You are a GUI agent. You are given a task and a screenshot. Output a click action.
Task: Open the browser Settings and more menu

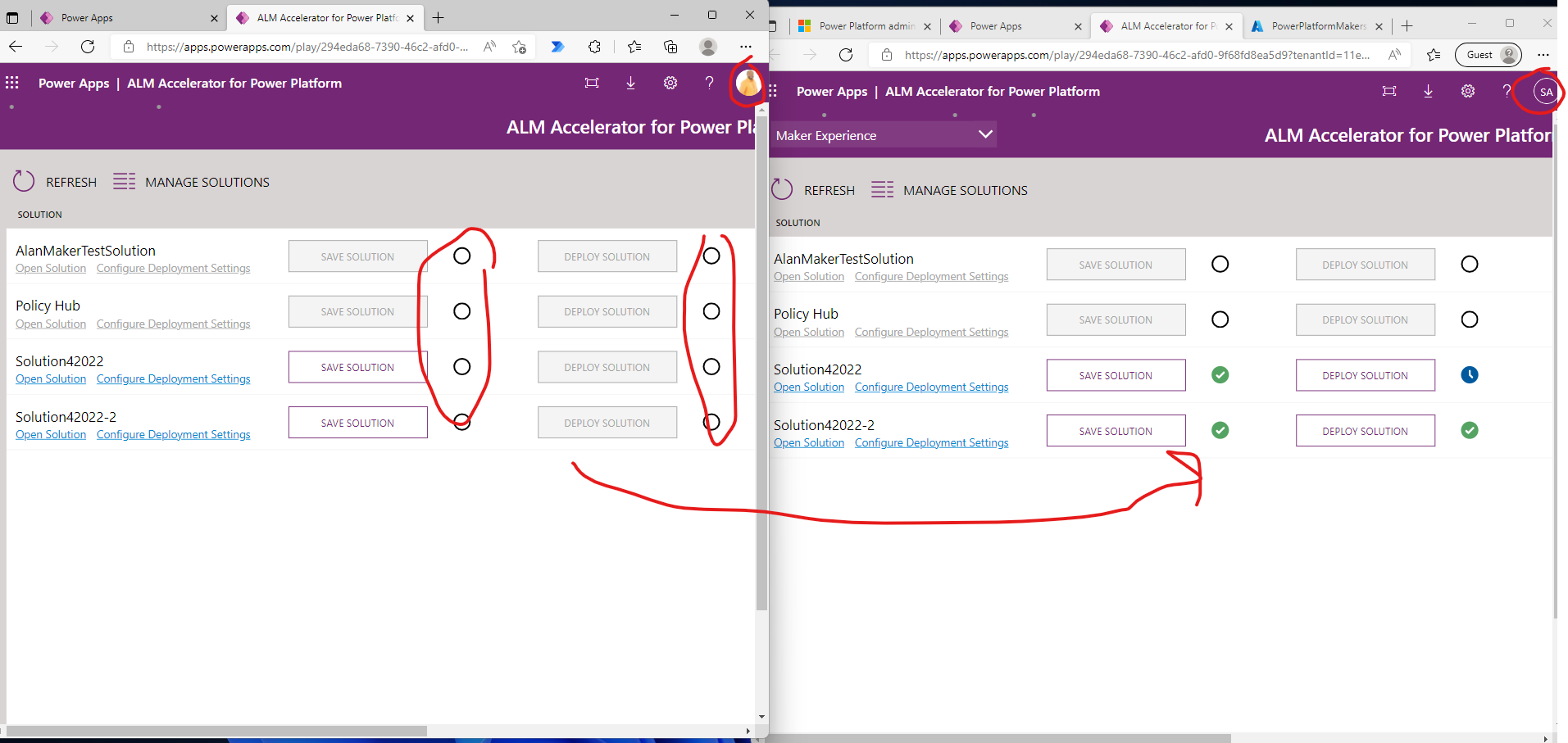pos(1544,54)
